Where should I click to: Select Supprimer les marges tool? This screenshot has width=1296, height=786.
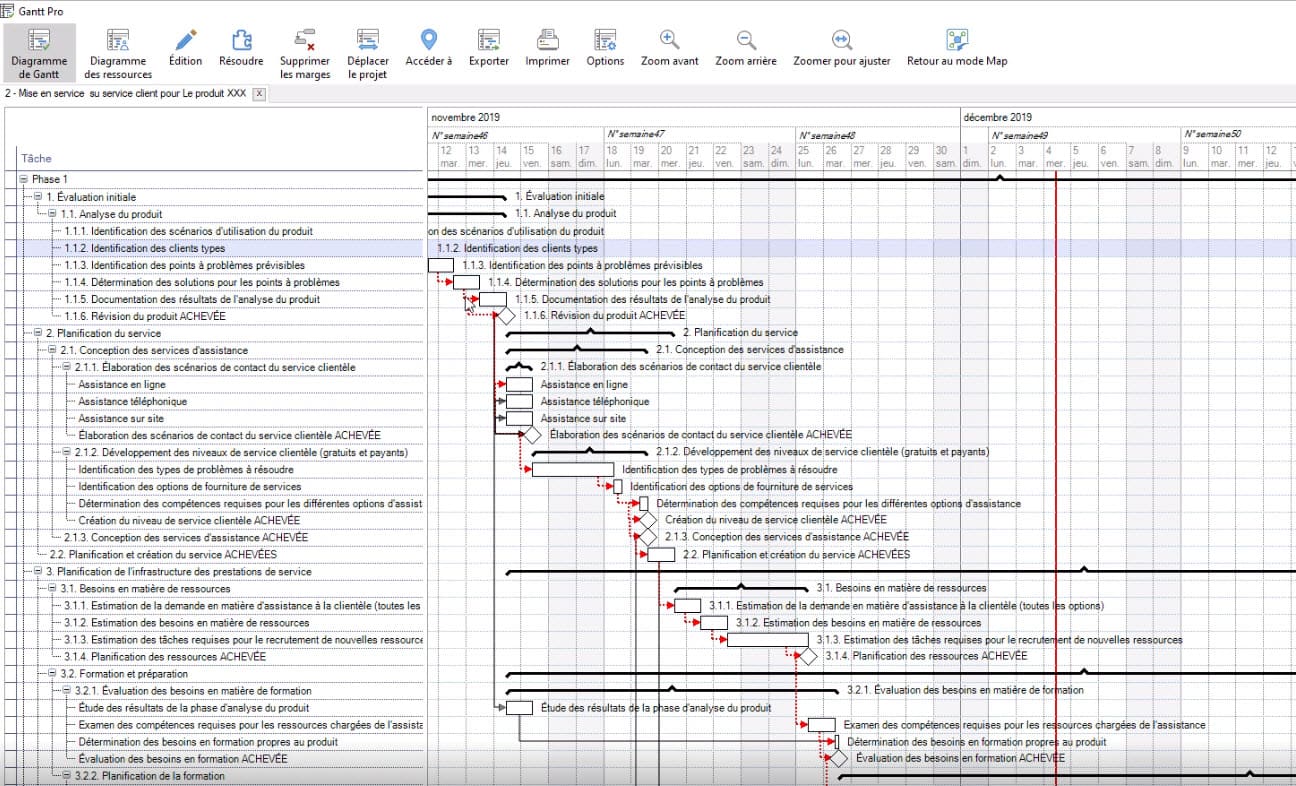305,53
